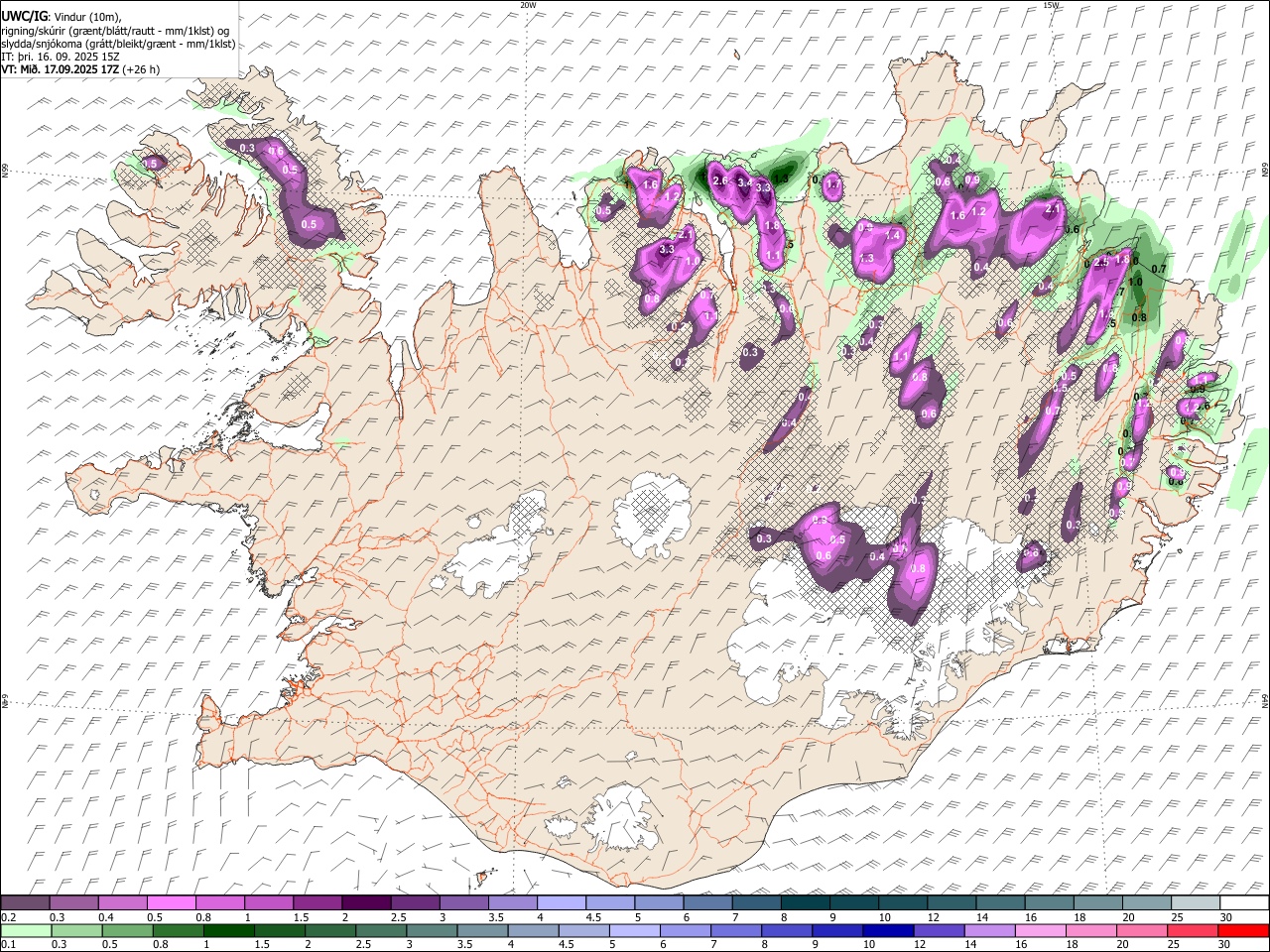Click the '30' label on the lower rain scale

[1226, 945]
